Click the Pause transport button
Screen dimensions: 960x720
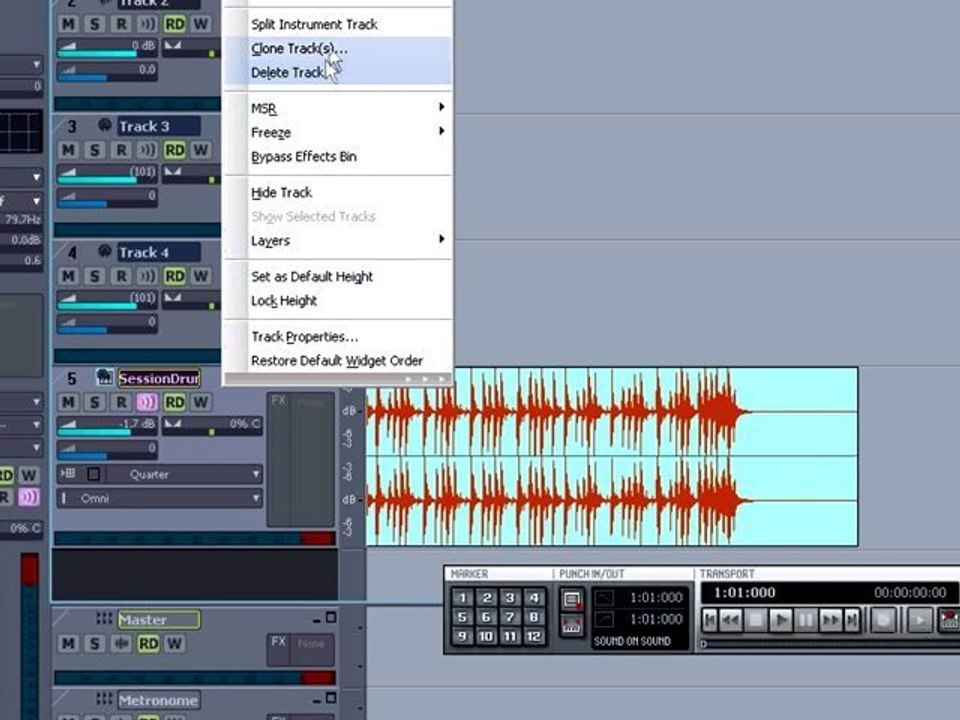click(x=806, y=620)
